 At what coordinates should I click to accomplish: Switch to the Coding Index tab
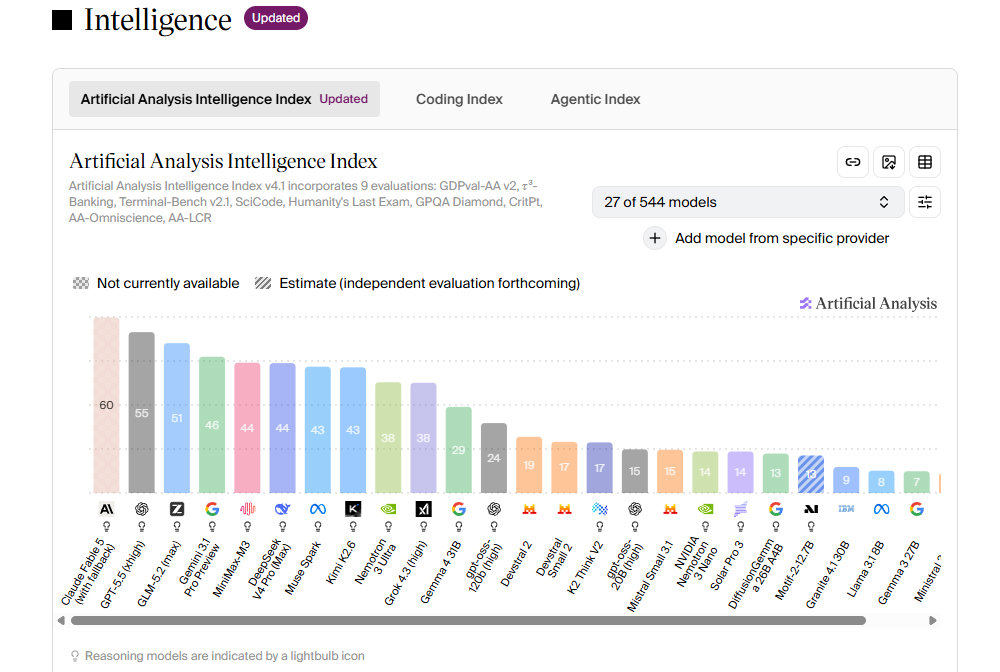click(459, 99)
